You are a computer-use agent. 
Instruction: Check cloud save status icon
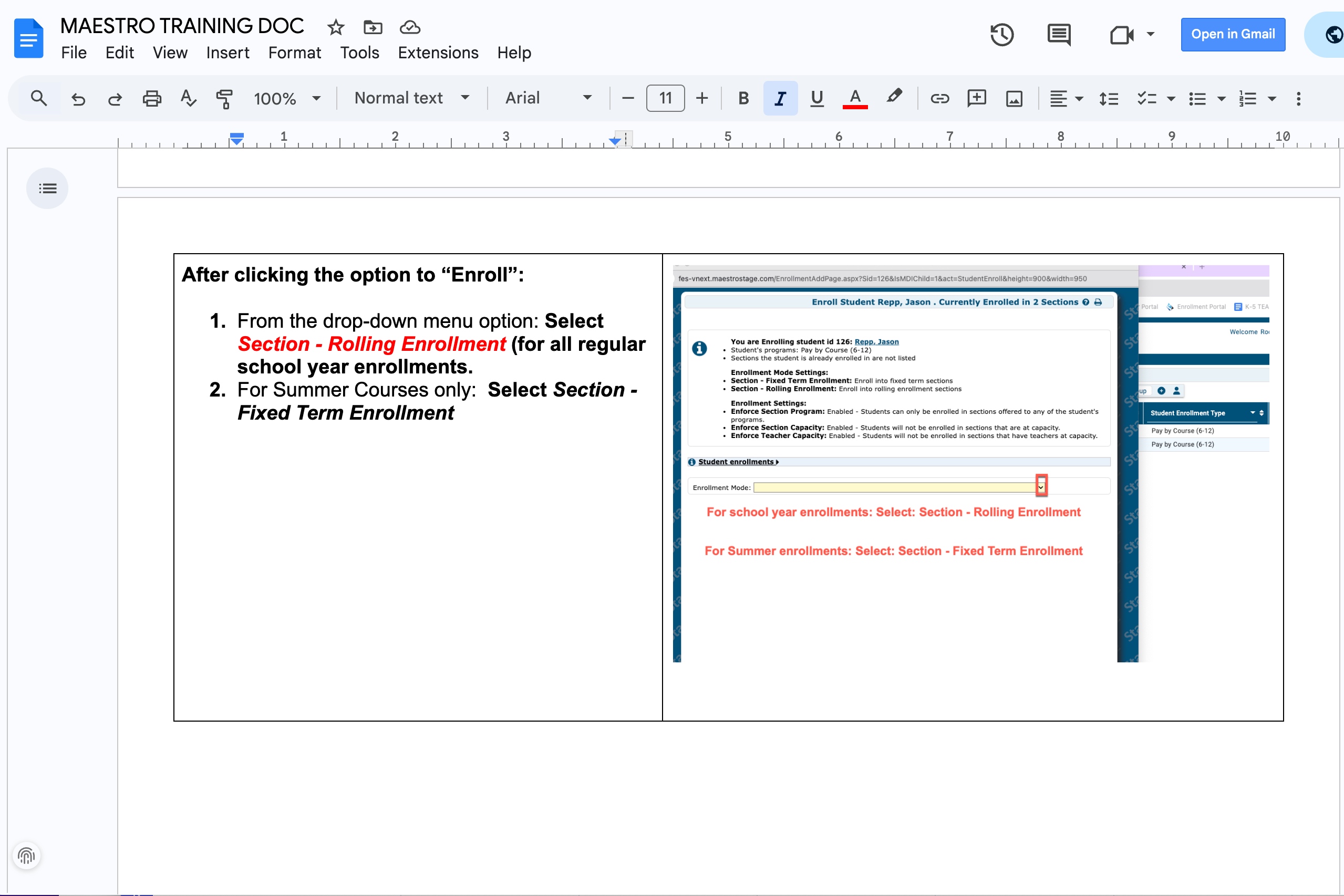pyautogui.click(x=410, y=27)
